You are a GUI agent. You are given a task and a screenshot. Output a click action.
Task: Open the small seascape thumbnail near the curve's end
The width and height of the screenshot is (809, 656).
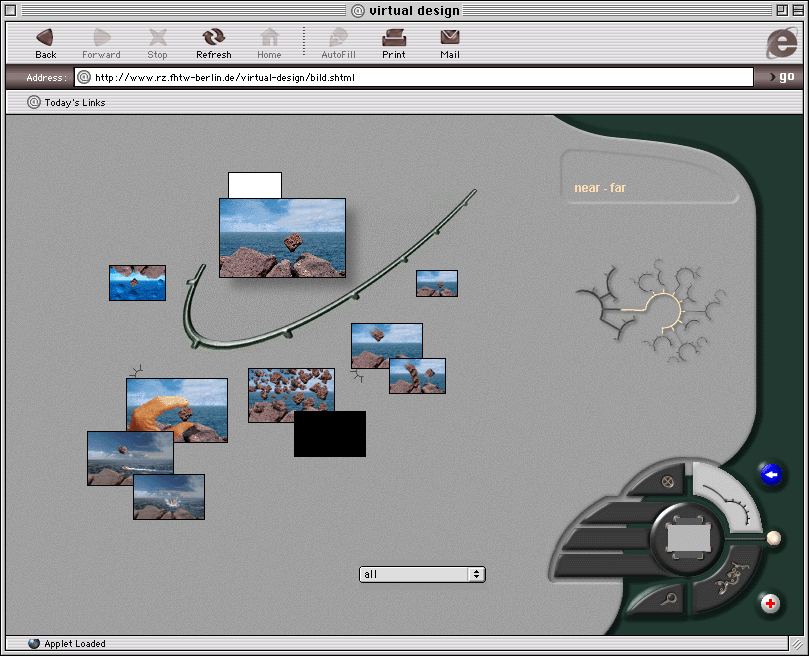[436, 283]
